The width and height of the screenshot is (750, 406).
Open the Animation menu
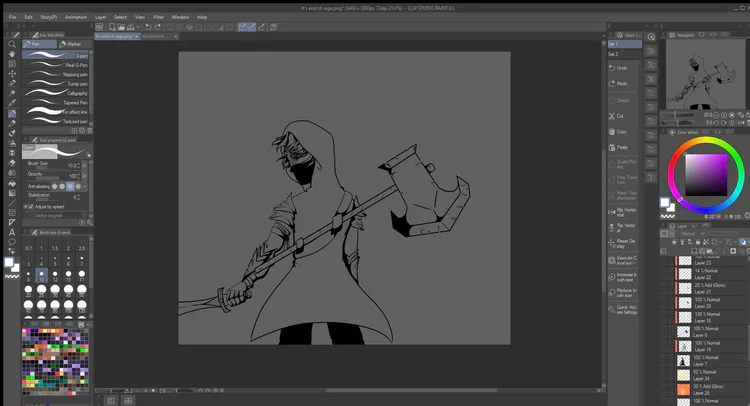click(76, 17)
